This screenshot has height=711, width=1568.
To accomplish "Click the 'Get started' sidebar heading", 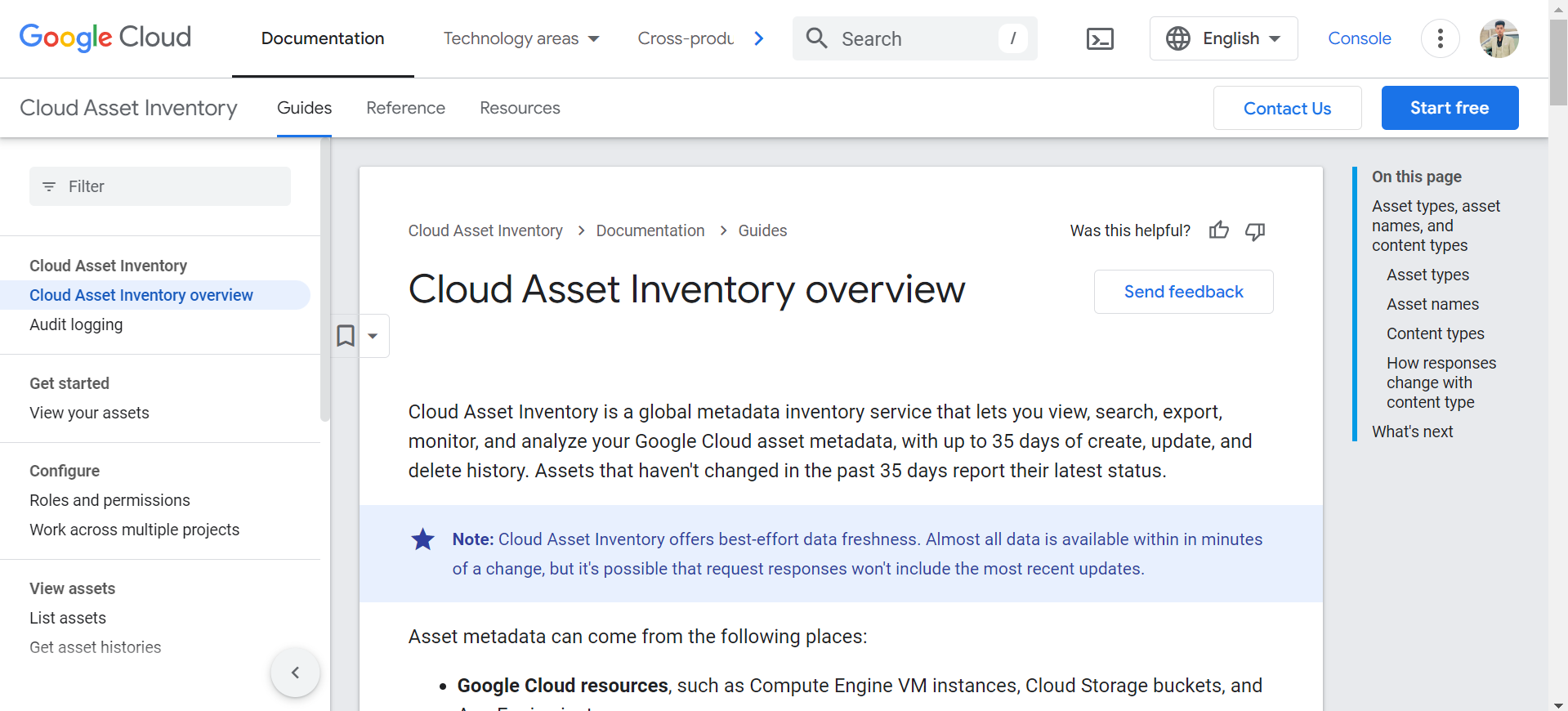I will point(69,383).
